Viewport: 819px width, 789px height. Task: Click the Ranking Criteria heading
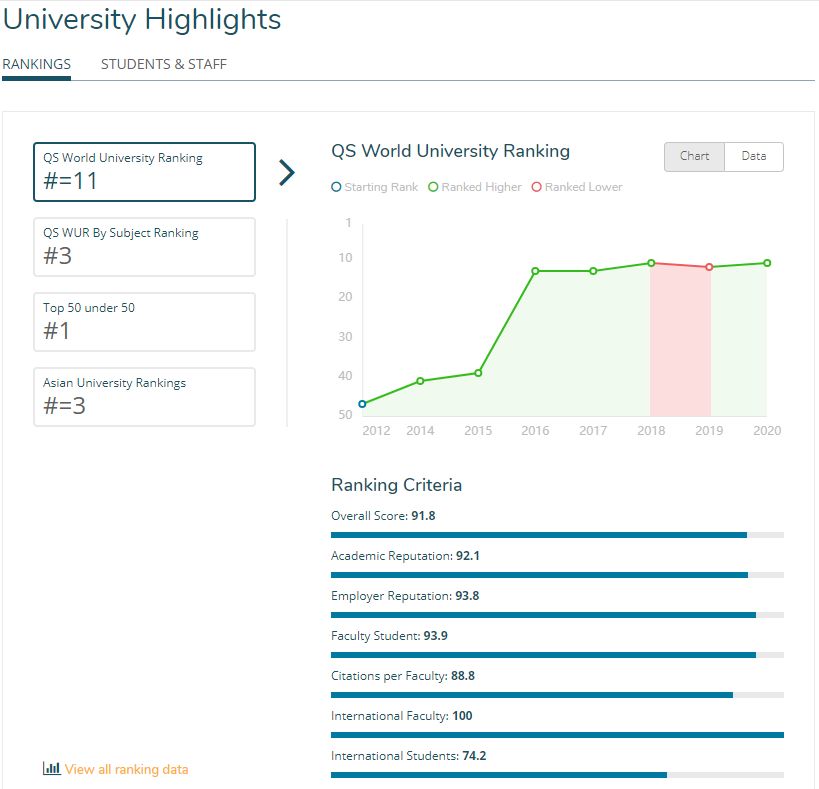click(396, 485)
